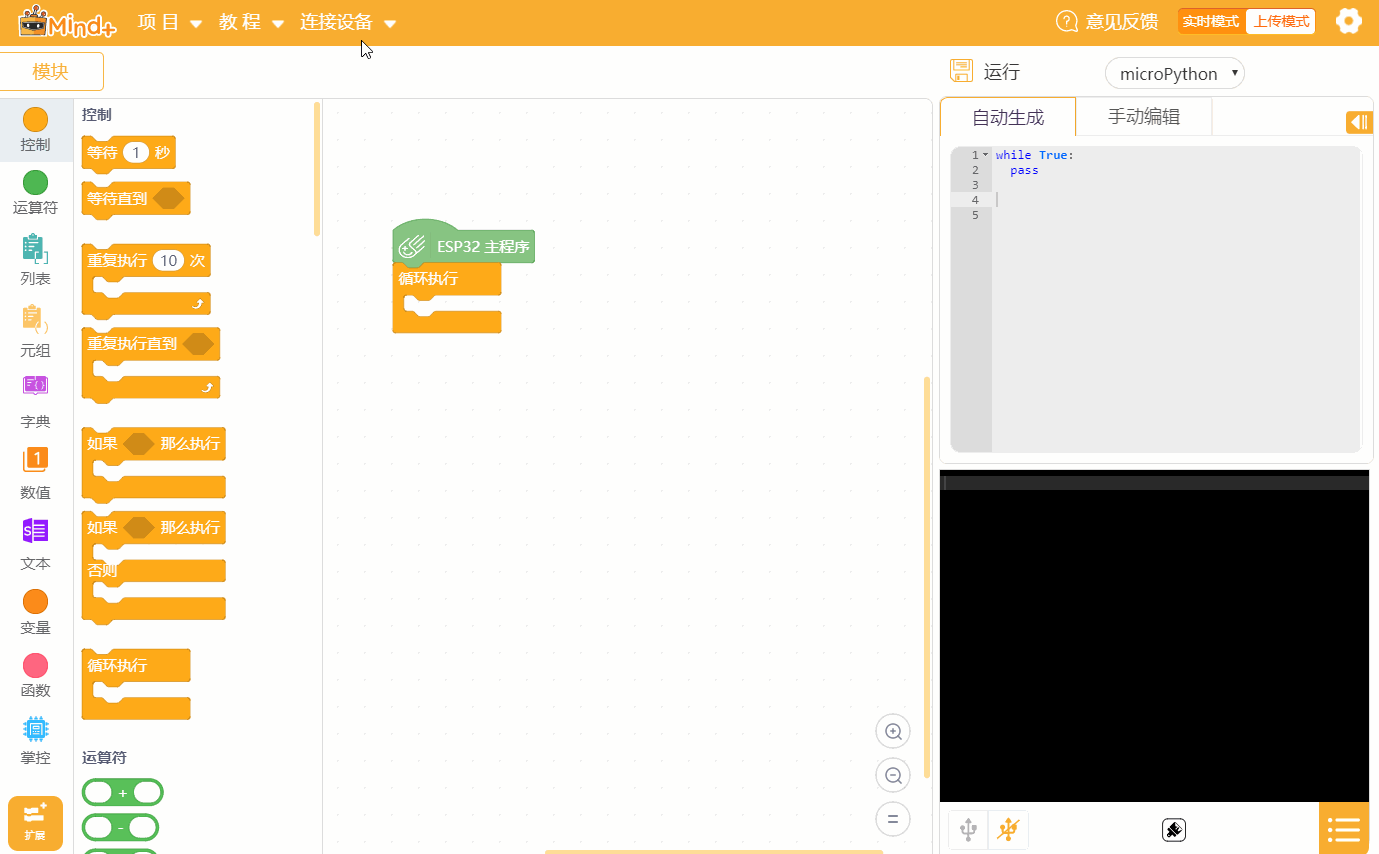1379x854 pixels.
Task: Select the 控制 (Control) block category
Action: tap(35, 128)
